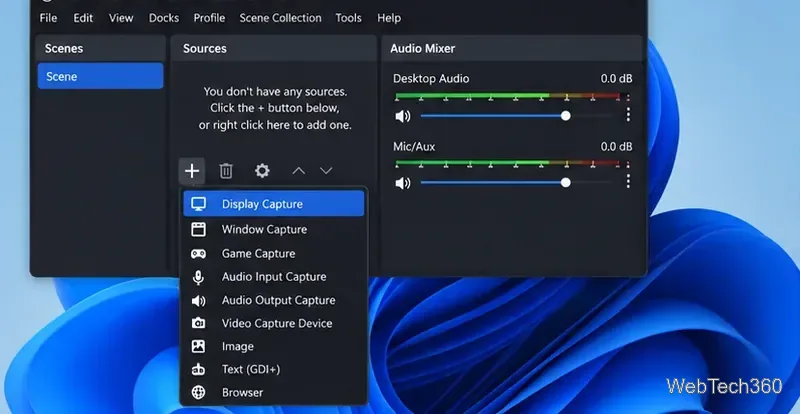800x414 pixels.
Task: Open source properties gear icon
Action: (x=262, y=171)
